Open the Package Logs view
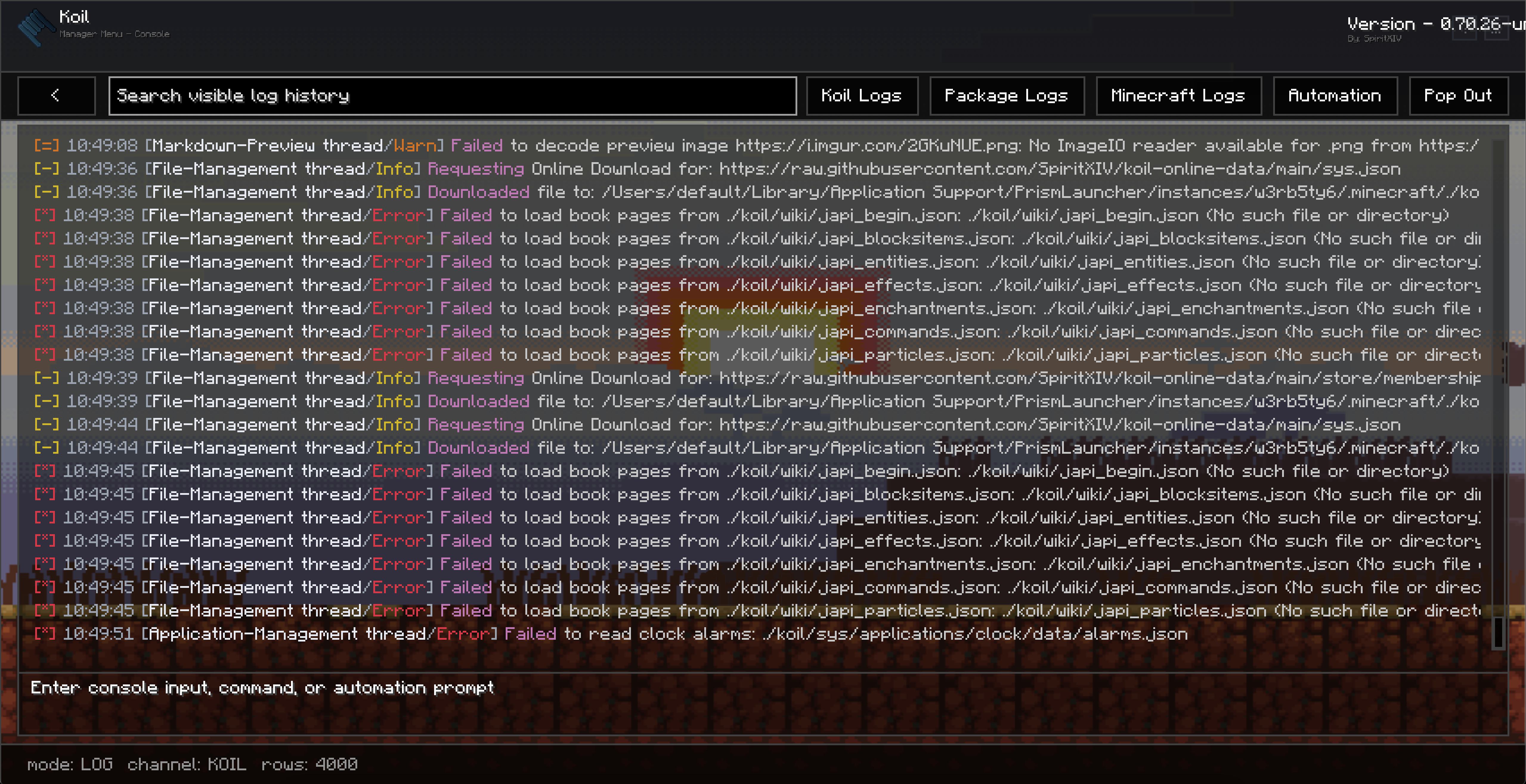 pos(1007,95)
